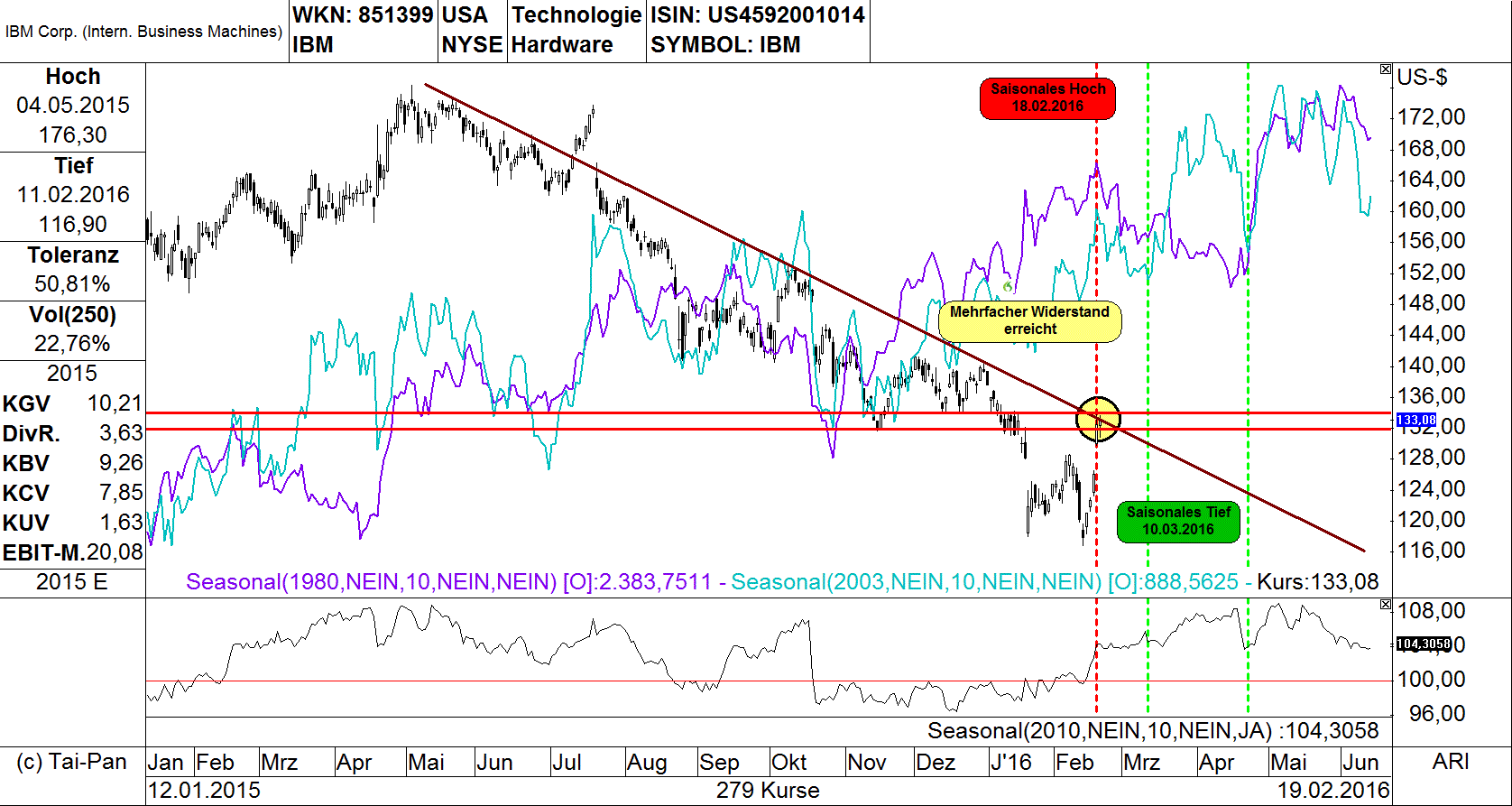
Task: Click the blue 133,08 price tag
Action: point(1415,421)
